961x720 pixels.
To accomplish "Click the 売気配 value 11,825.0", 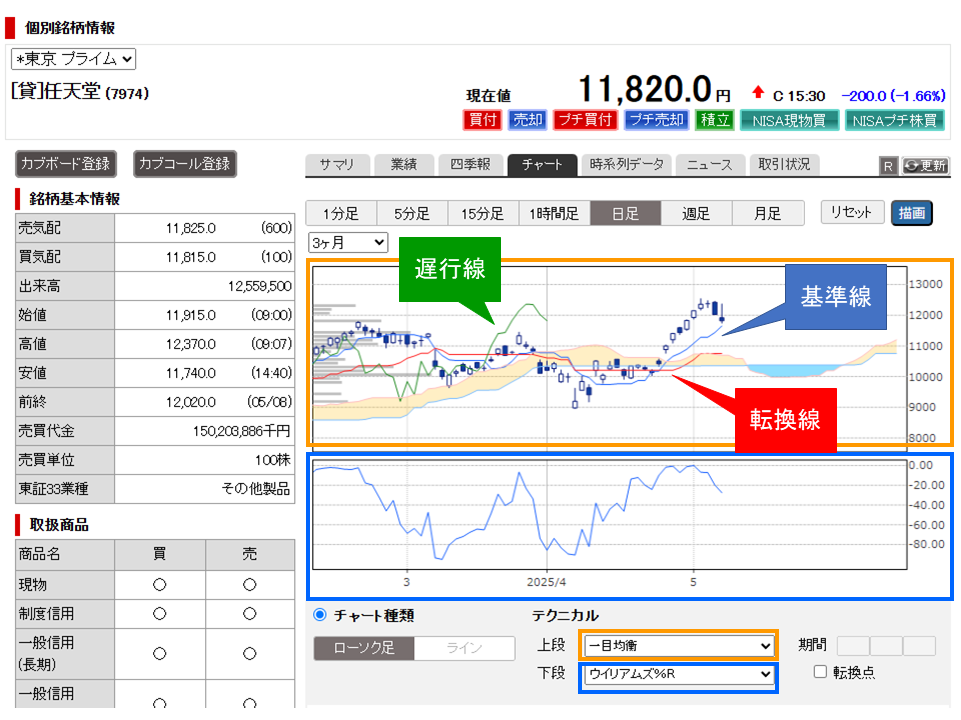I will pyautogui.click(x=191, y=229).
